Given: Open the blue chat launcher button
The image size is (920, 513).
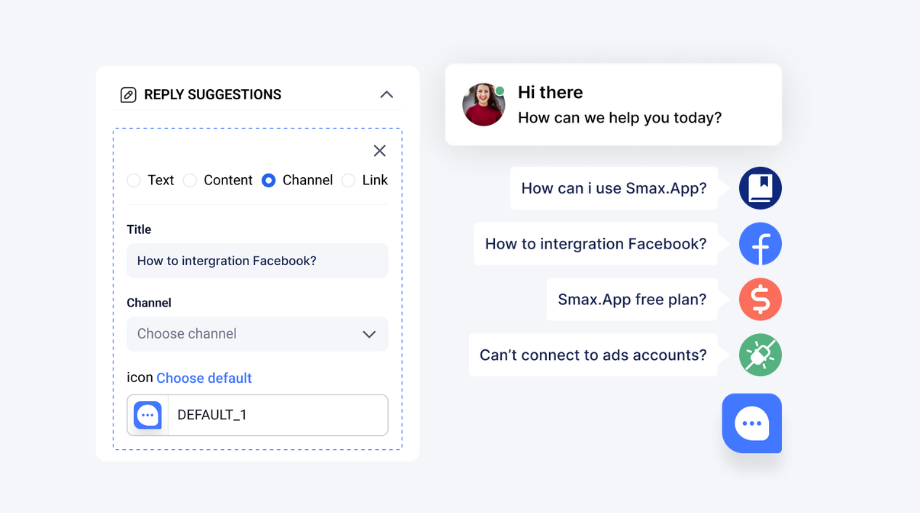Looking at the screenshot, I should (x=752, y=423).
